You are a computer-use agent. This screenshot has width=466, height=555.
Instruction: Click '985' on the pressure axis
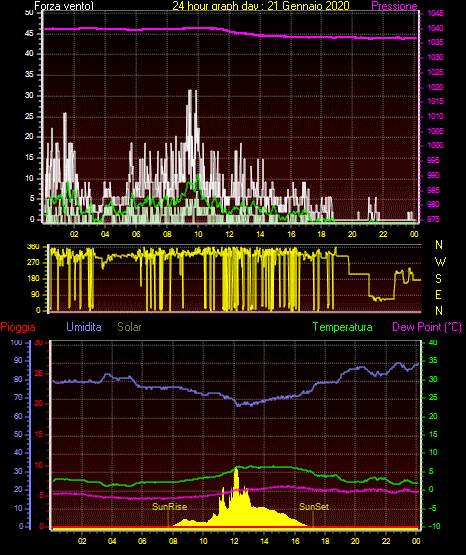point(433,190)
